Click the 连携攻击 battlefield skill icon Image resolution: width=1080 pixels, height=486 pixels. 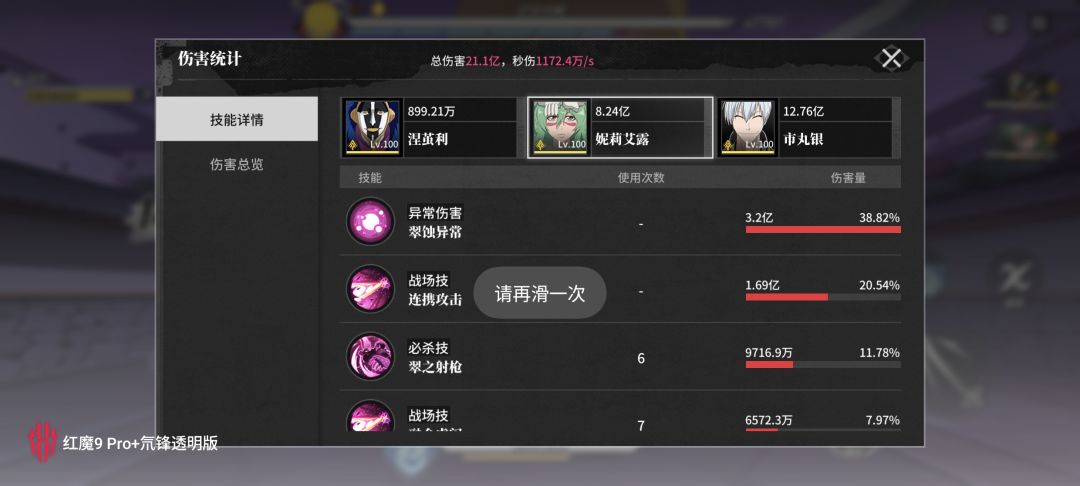[x=371, y=289]
